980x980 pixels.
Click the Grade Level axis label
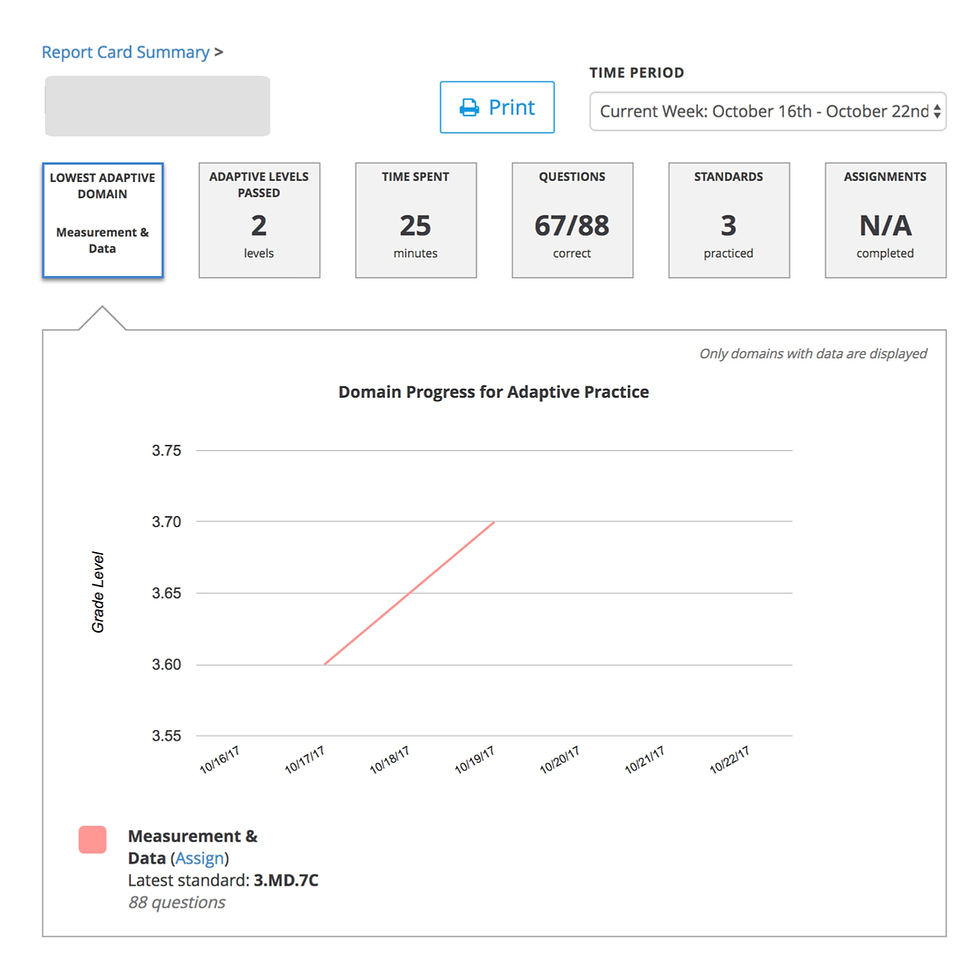98,592
